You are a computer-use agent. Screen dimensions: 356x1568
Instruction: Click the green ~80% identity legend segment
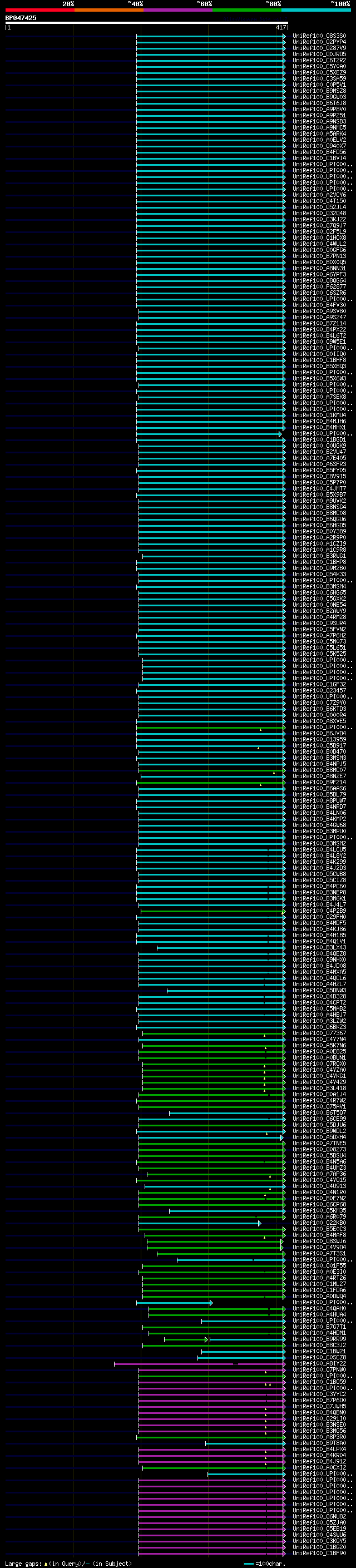tap(247, 10)
